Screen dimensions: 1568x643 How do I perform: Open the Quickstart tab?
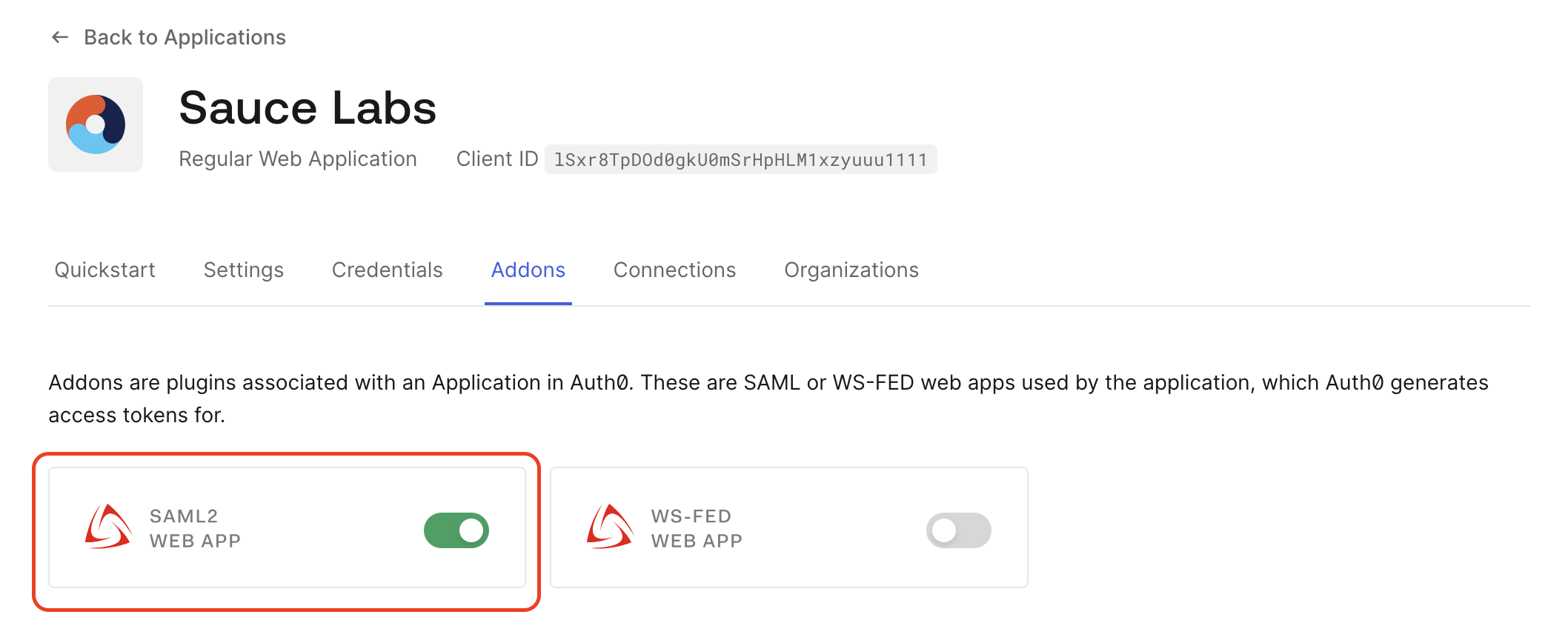[104, 270]
